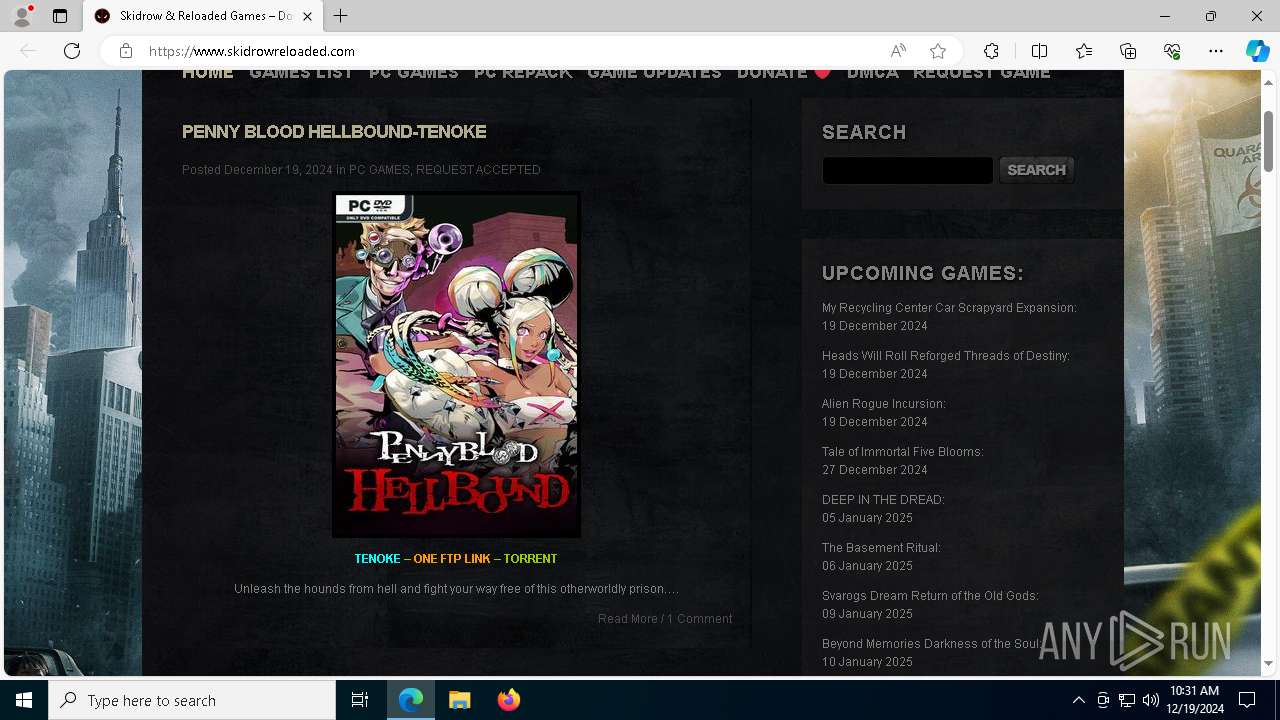The image size is (1280, 720).
Task: Open the PC GAMES menu item
Action: tap(413, 73)
